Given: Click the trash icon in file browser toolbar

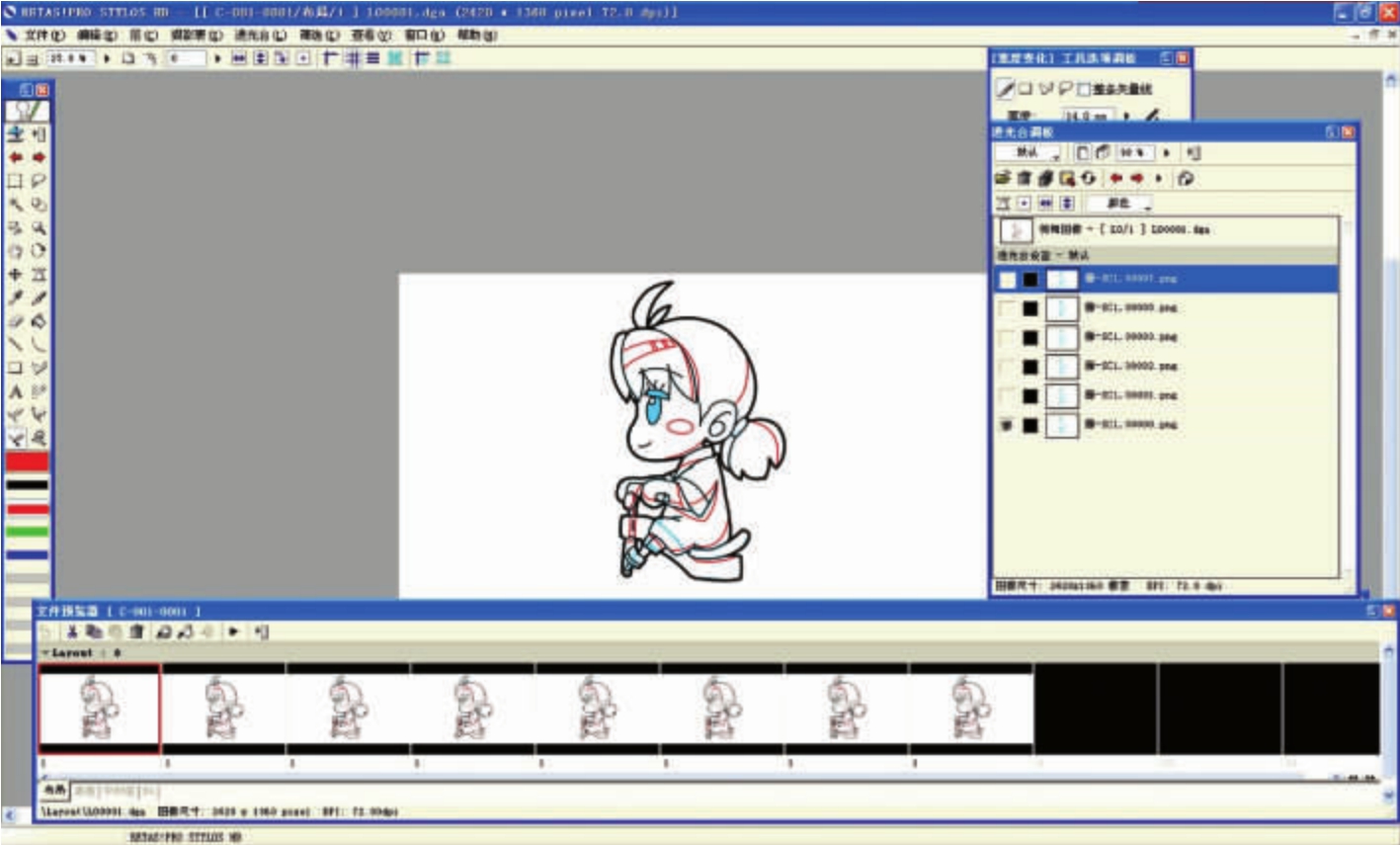Looking at the screenshot, I should coord(136,632).
